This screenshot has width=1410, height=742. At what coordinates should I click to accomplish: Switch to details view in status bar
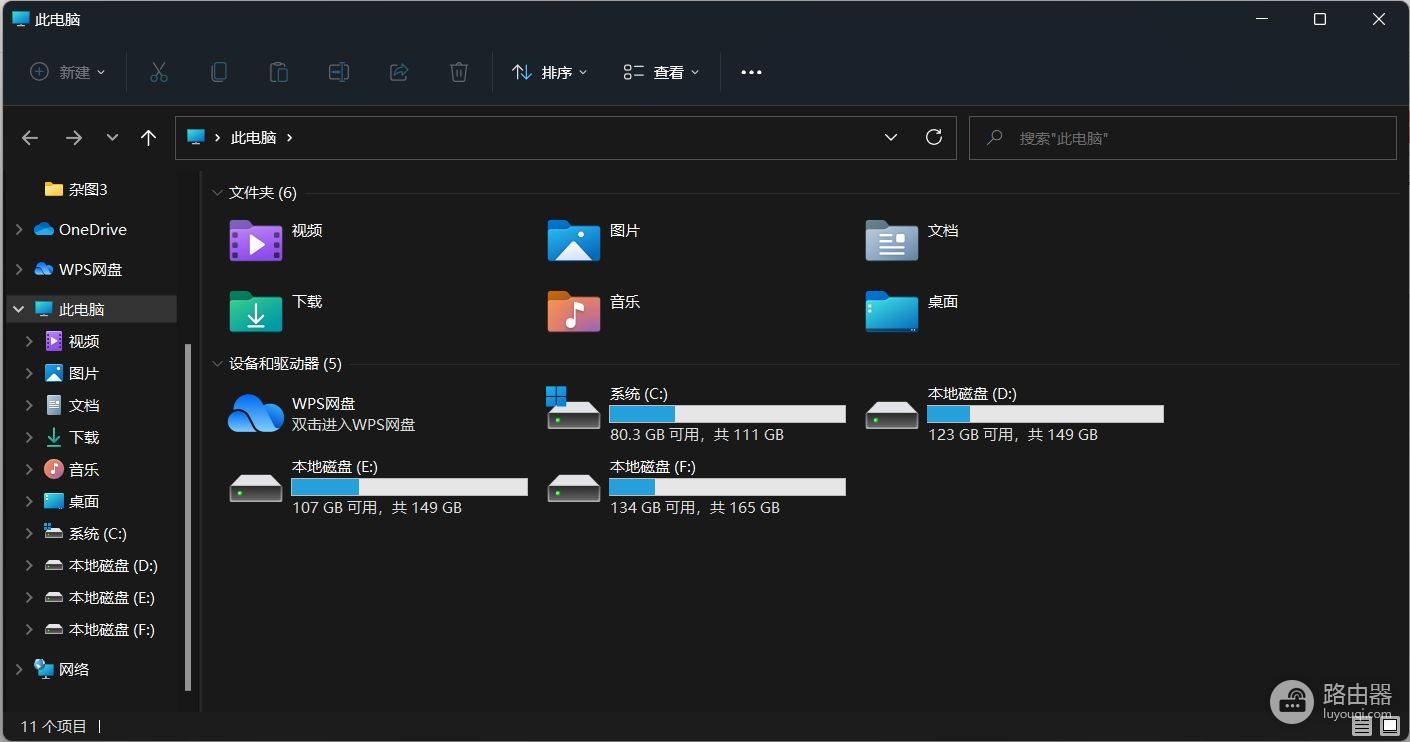(x=1362, y=726)
